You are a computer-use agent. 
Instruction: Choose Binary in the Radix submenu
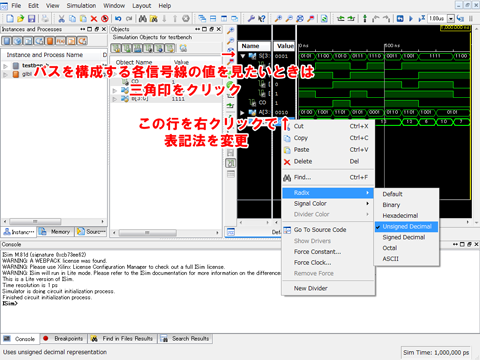(x=391, y=205)
